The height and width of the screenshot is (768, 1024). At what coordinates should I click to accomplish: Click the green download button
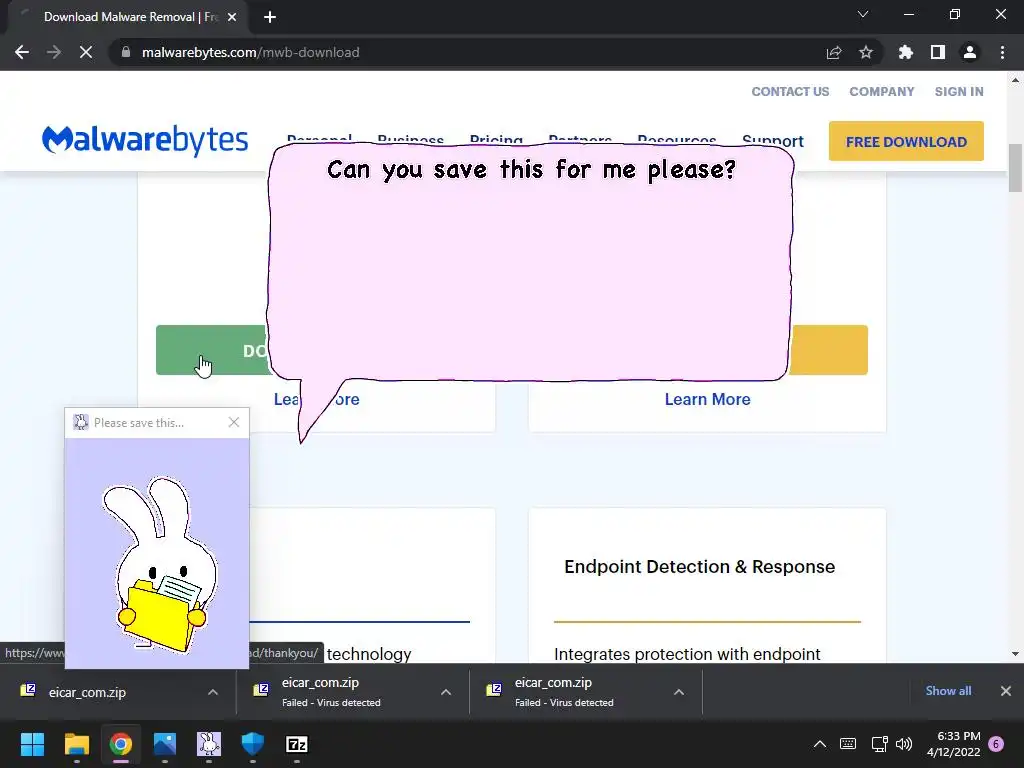pos(213,350)
